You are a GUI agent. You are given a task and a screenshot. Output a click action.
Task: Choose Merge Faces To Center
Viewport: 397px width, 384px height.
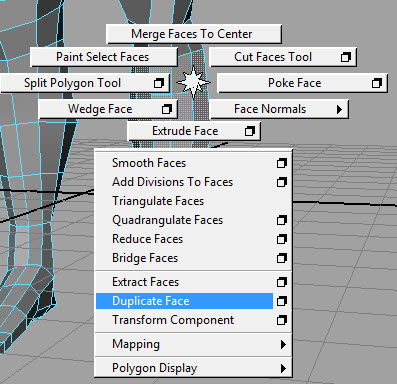click(194, 34)
